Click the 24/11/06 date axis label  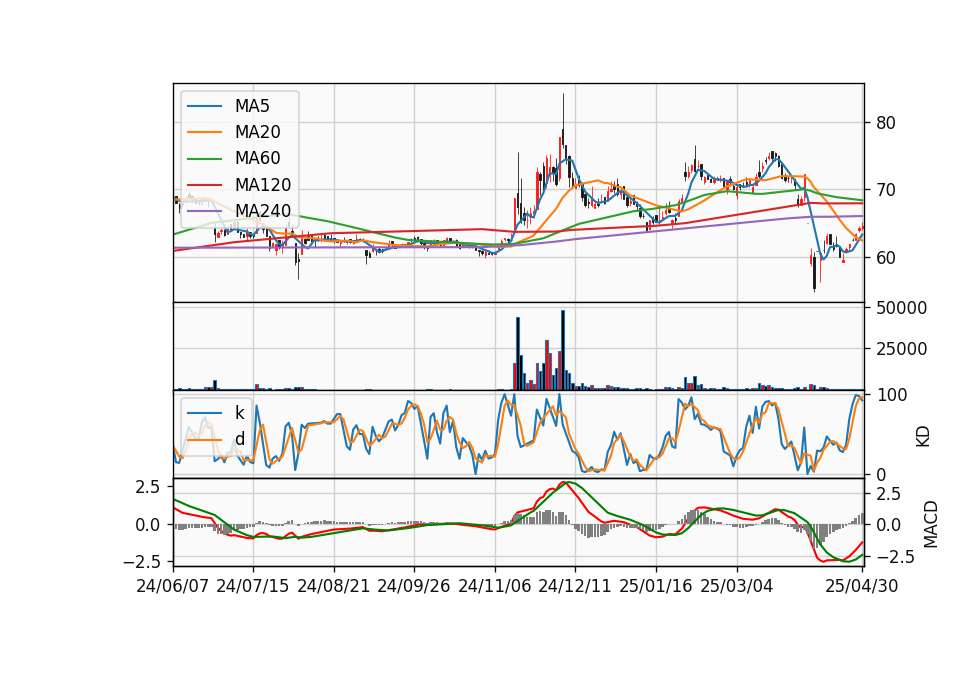tap(495, 586)
